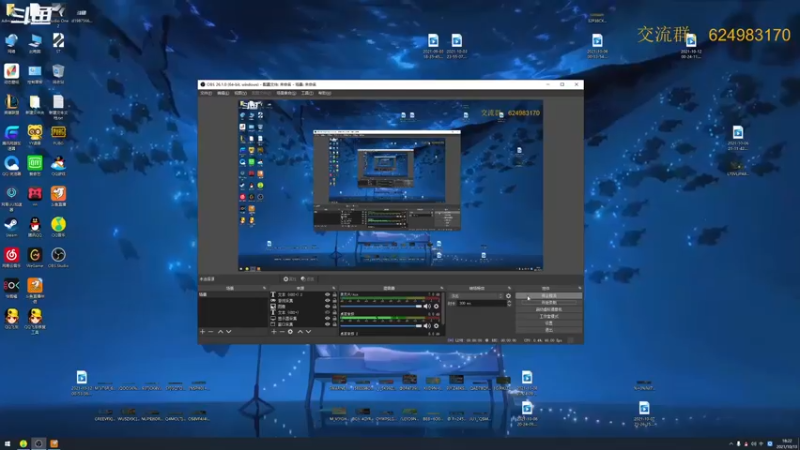Hide the 显示器采集 display capture source
The height and width of the screenshot is (450, 800).
click(328, 318)
